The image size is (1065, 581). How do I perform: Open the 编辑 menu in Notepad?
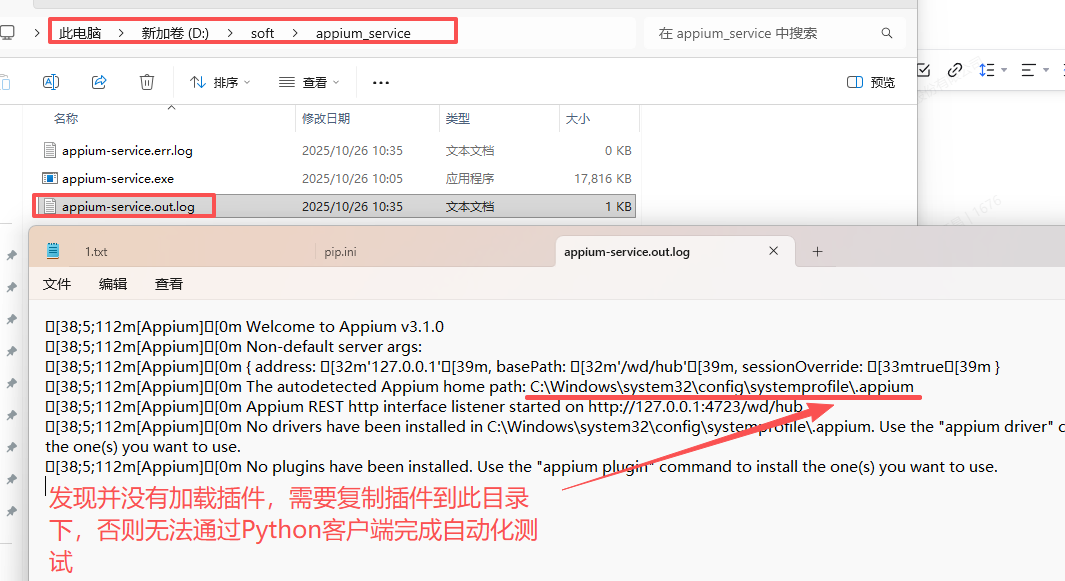(x=113, y=284)
